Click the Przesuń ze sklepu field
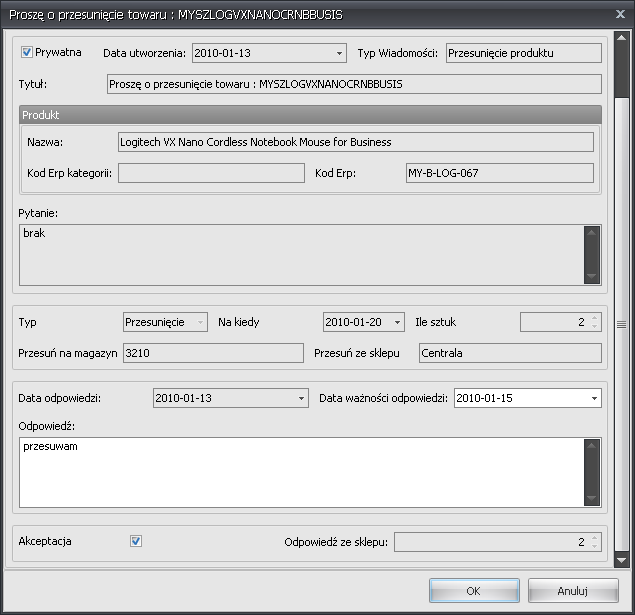The width and height of the screenshot is (635, 615). coord(510,353)
